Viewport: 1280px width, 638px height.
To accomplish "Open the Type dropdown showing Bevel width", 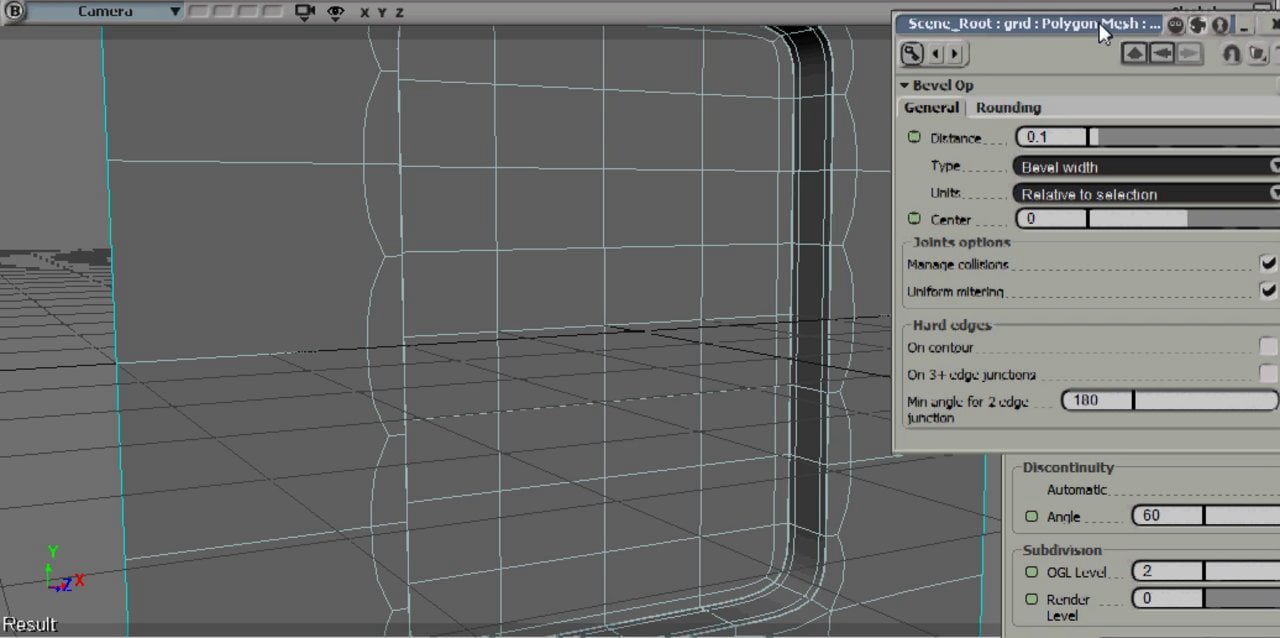I will 1147,166.
